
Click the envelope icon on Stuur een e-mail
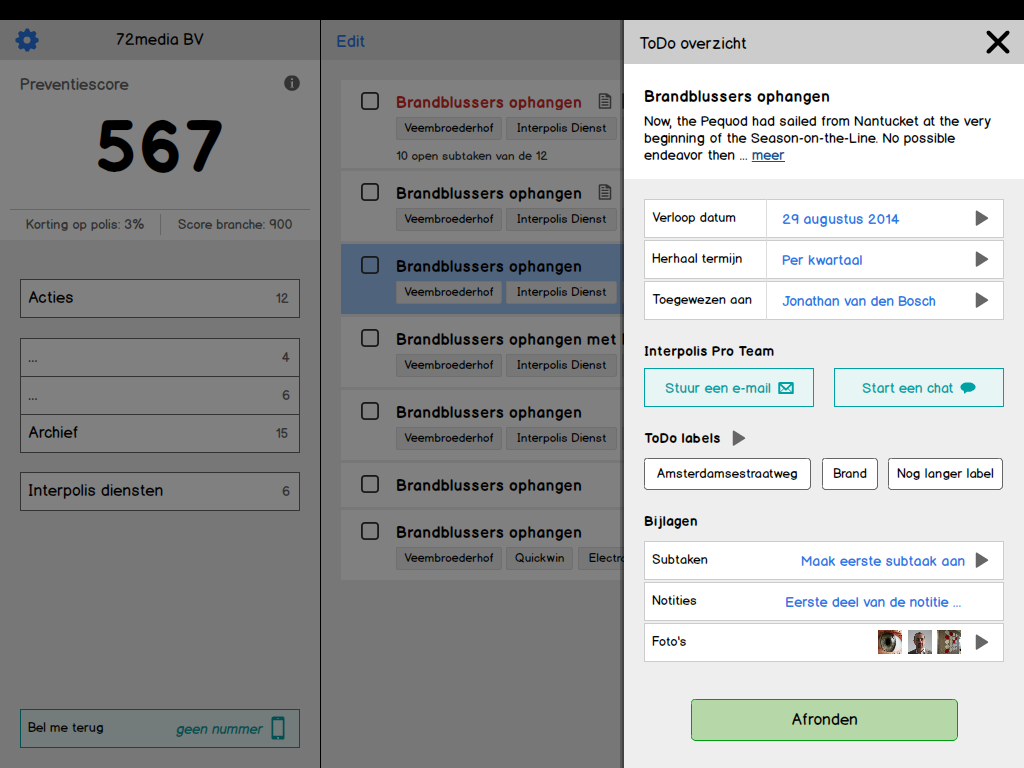coord(786,388)
